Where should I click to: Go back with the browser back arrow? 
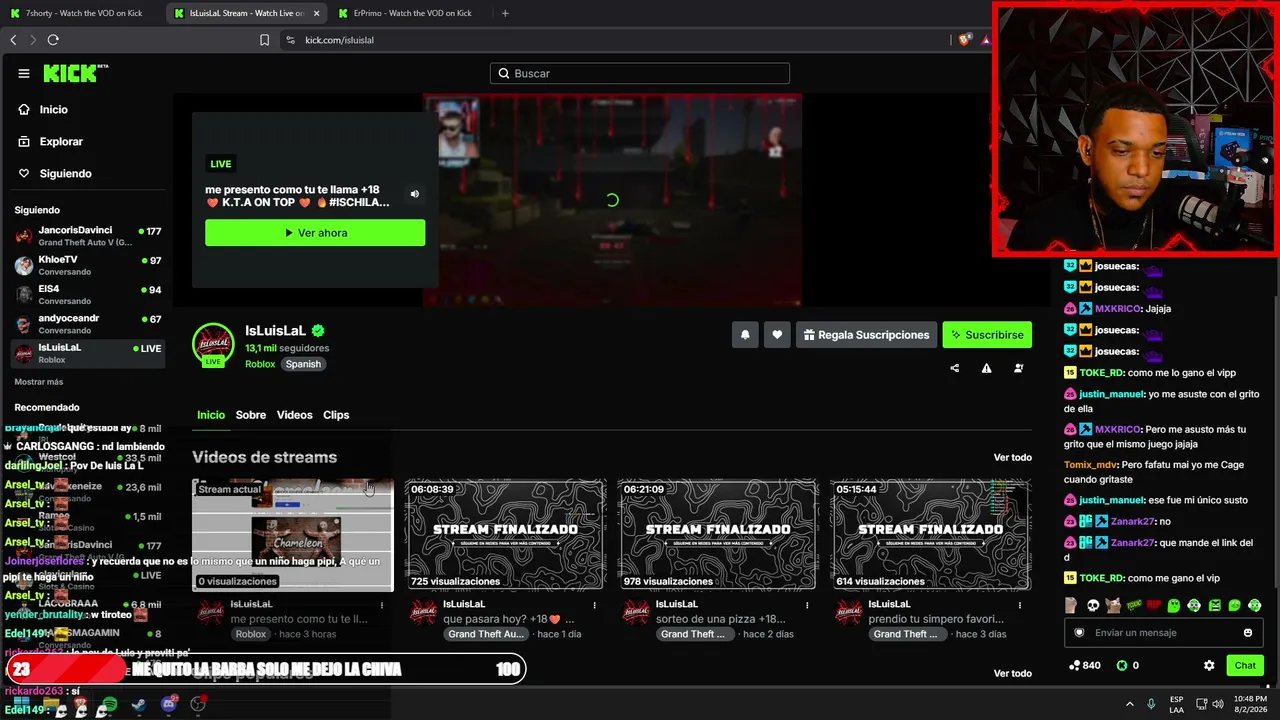(13, 40)
